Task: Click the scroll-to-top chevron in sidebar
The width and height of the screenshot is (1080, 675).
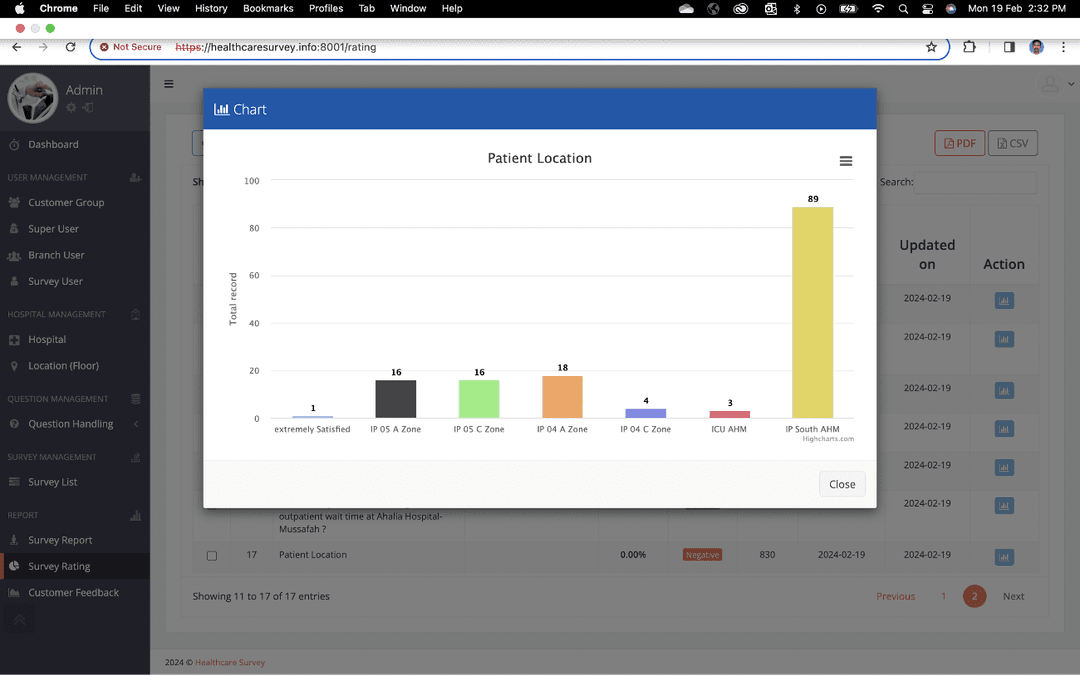Action: tap(18, 620)
